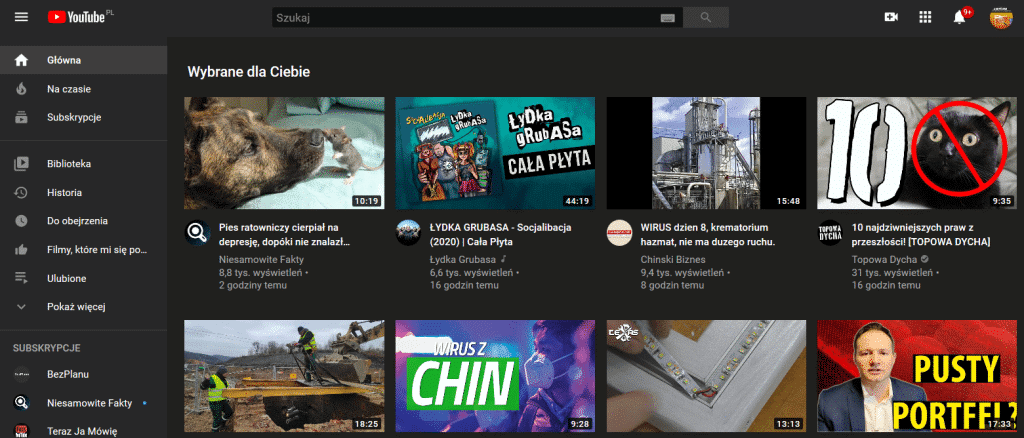Image resolution: width=1024 pixels, height=438 pixels.
Task: Visit Łydka Grubasa channel name link
Action: (463, 259)
